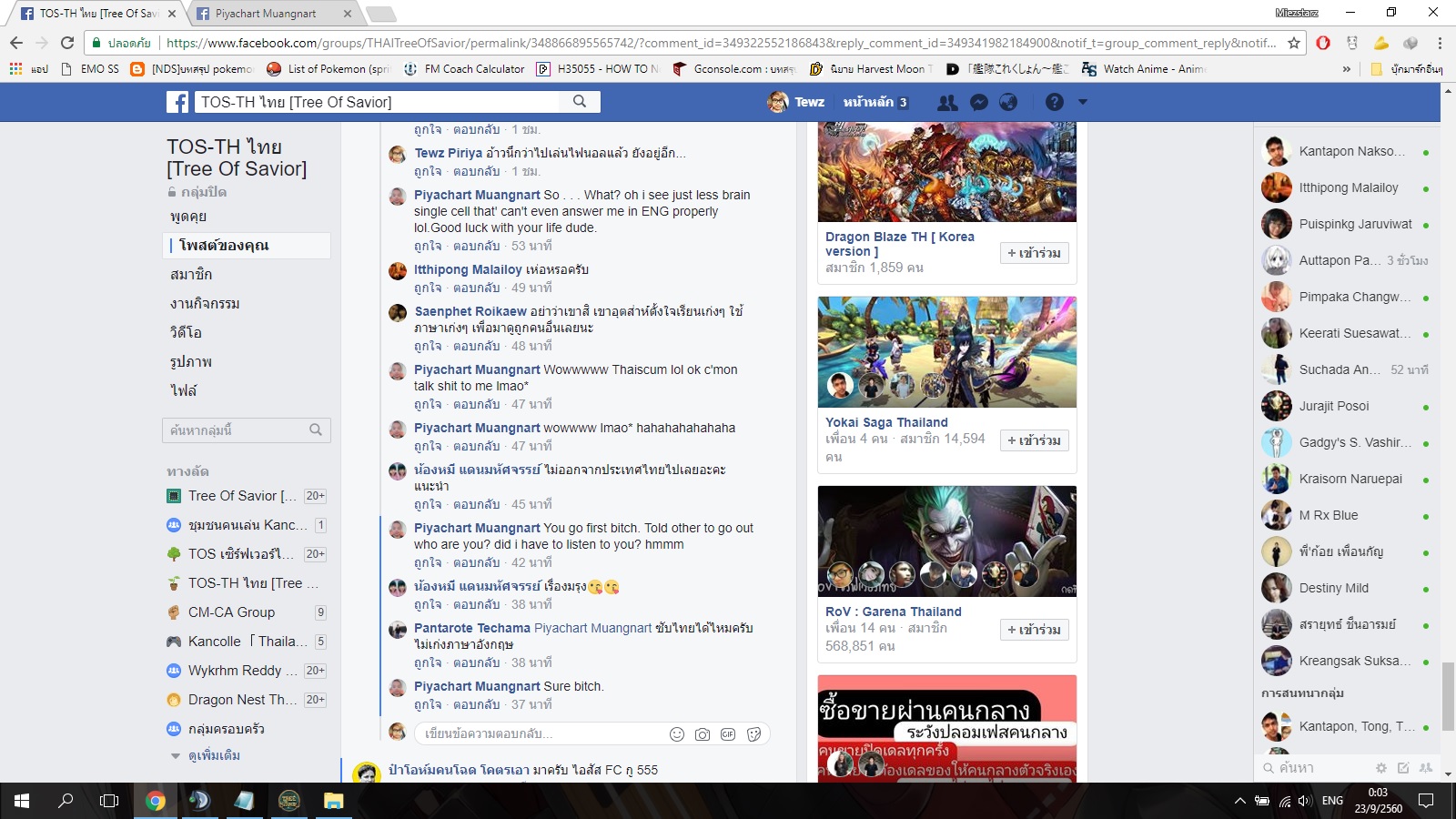The width and height of the screenshot is (1456, 819).
Task: Click the Opera extension icon in toolbar
Action: click(x=1323, y=43)
